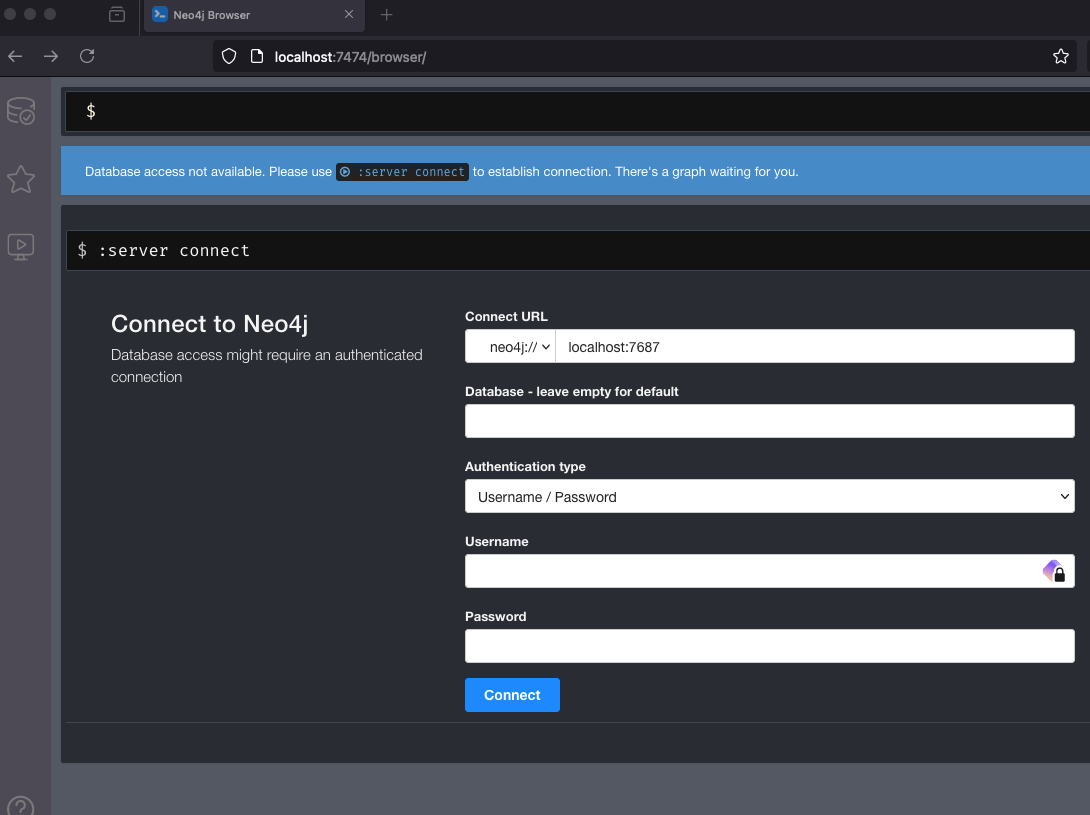1090x815 pixels.
Task: Select the Neo4j Browser tab
Action: (245, 15)
